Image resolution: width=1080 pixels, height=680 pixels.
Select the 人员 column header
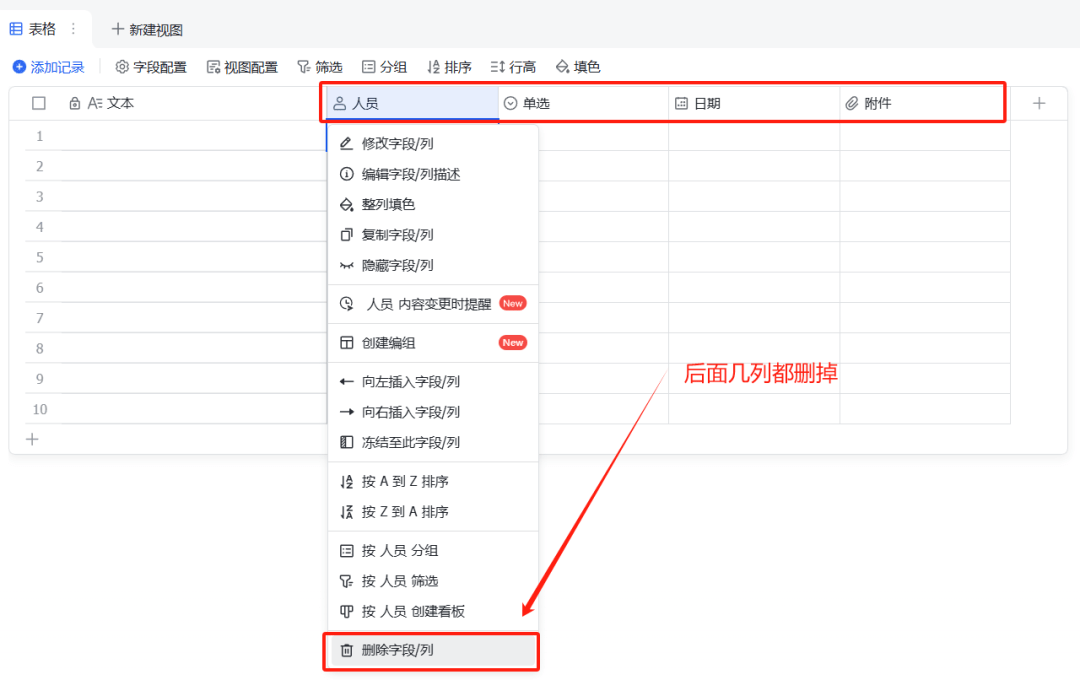click(x=412, y=103)
